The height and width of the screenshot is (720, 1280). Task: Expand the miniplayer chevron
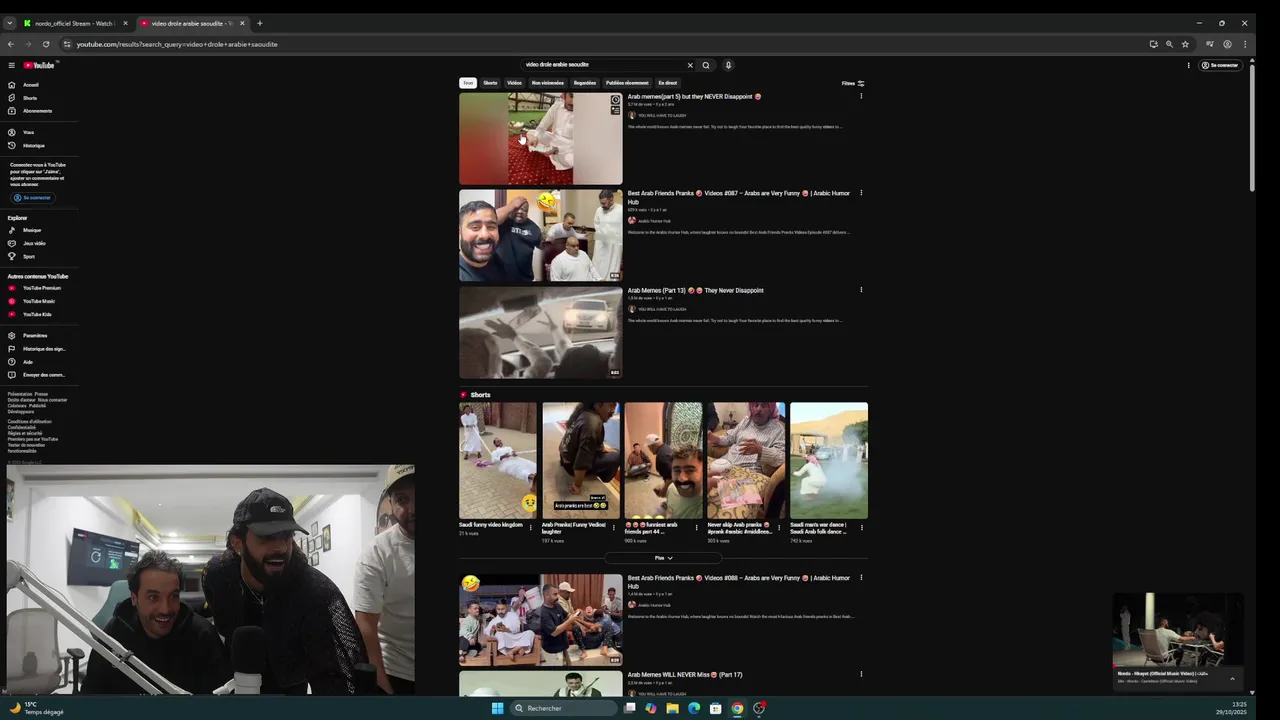coord(1232,678)
